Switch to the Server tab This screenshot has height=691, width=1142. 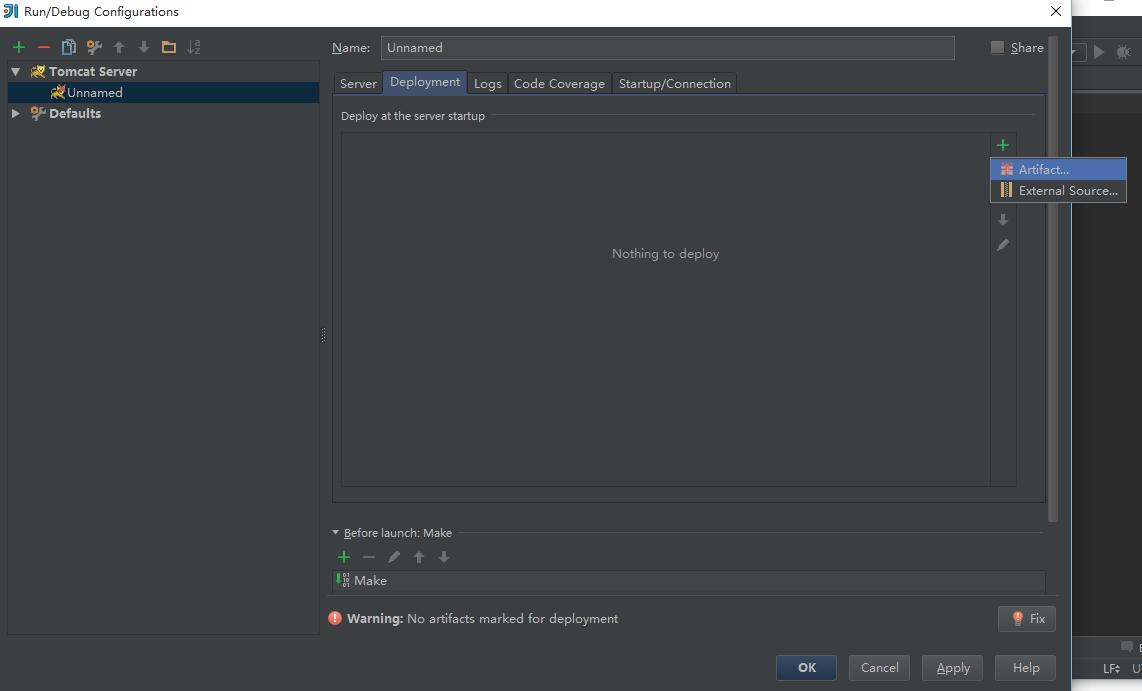(358, 84)
